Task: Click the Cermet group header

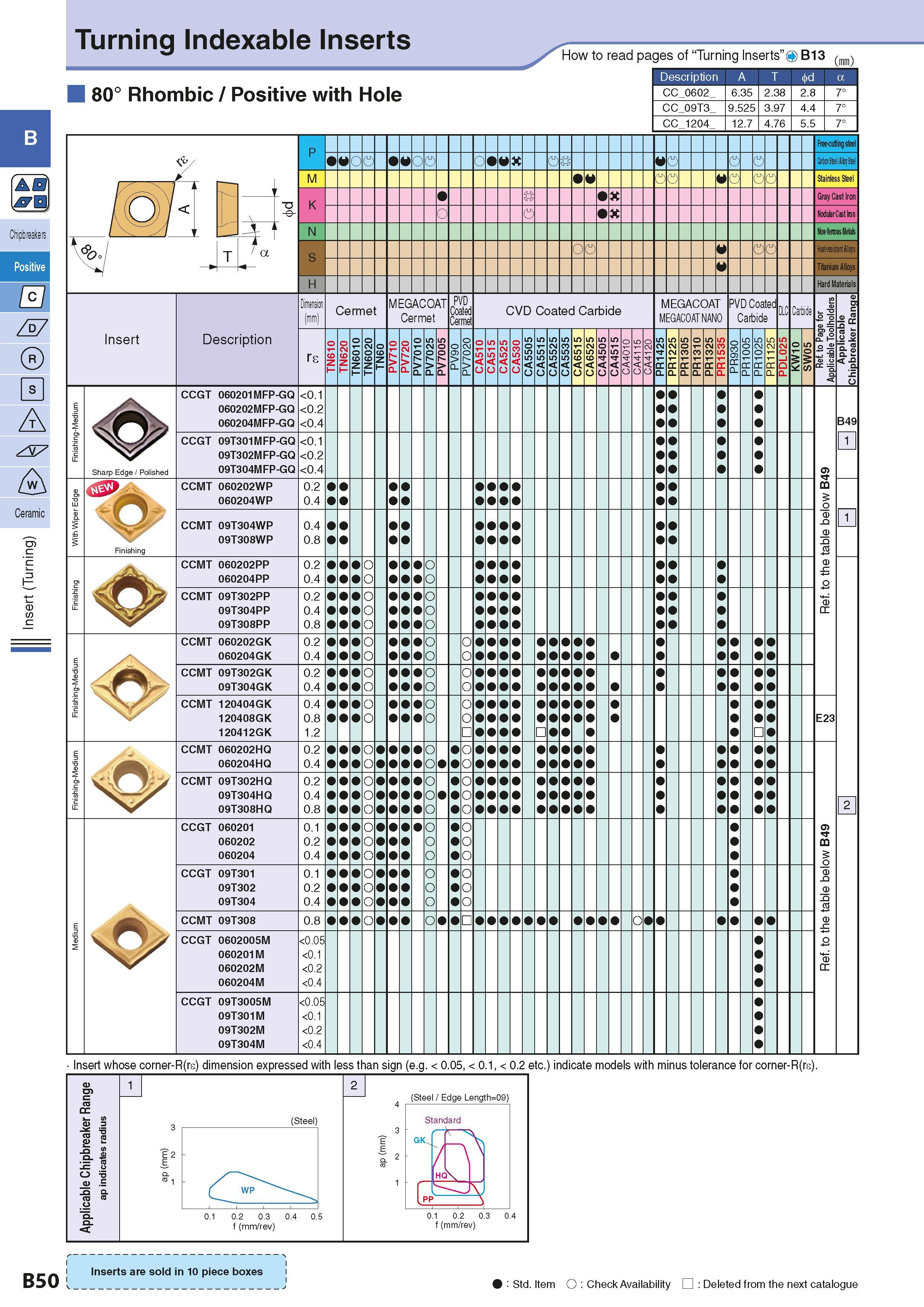Action: pos(356,311)
